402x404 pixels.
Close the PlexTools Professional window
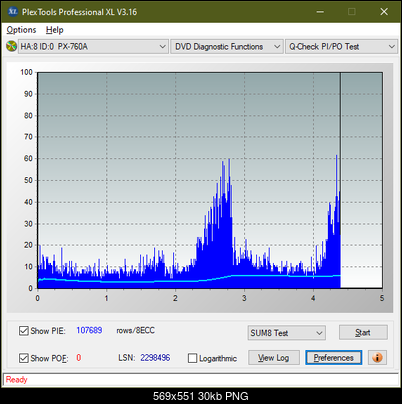click(x=384, y=12)
